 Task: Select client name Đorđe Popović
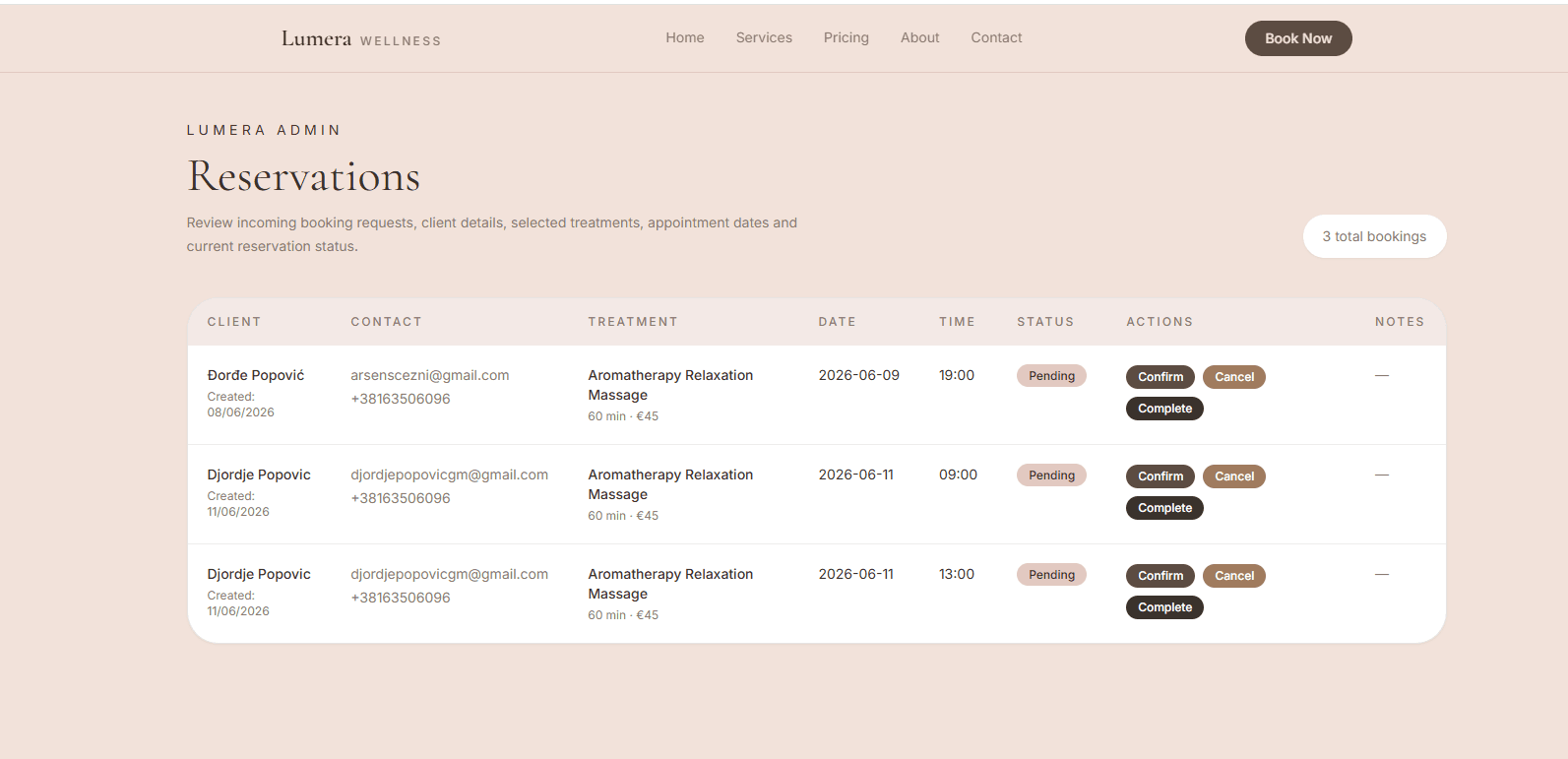[x=256, y=375]
